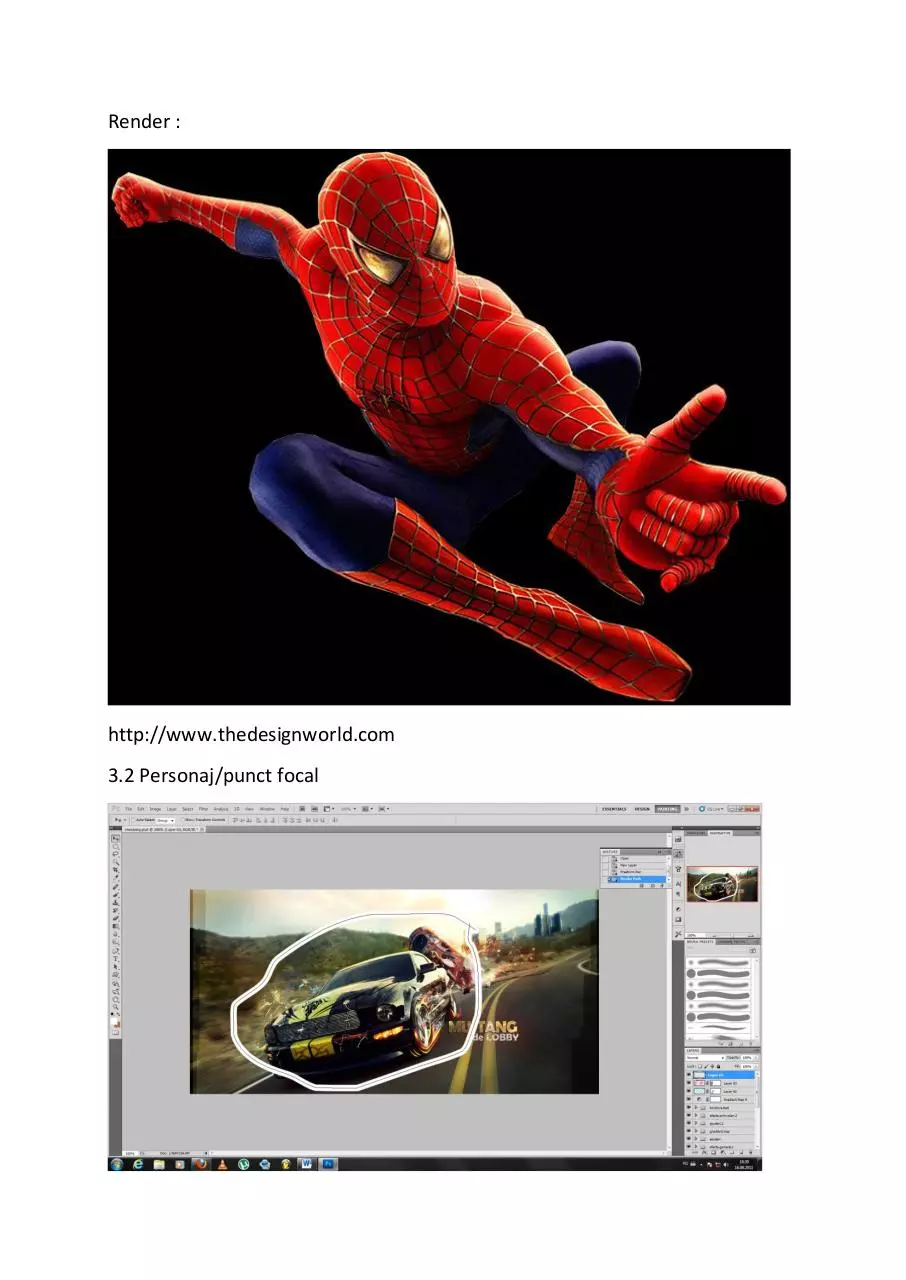Screen dimensions: 906x1280
Task: Open the zoom level dropdown in application bar
Action: [348, 808]
